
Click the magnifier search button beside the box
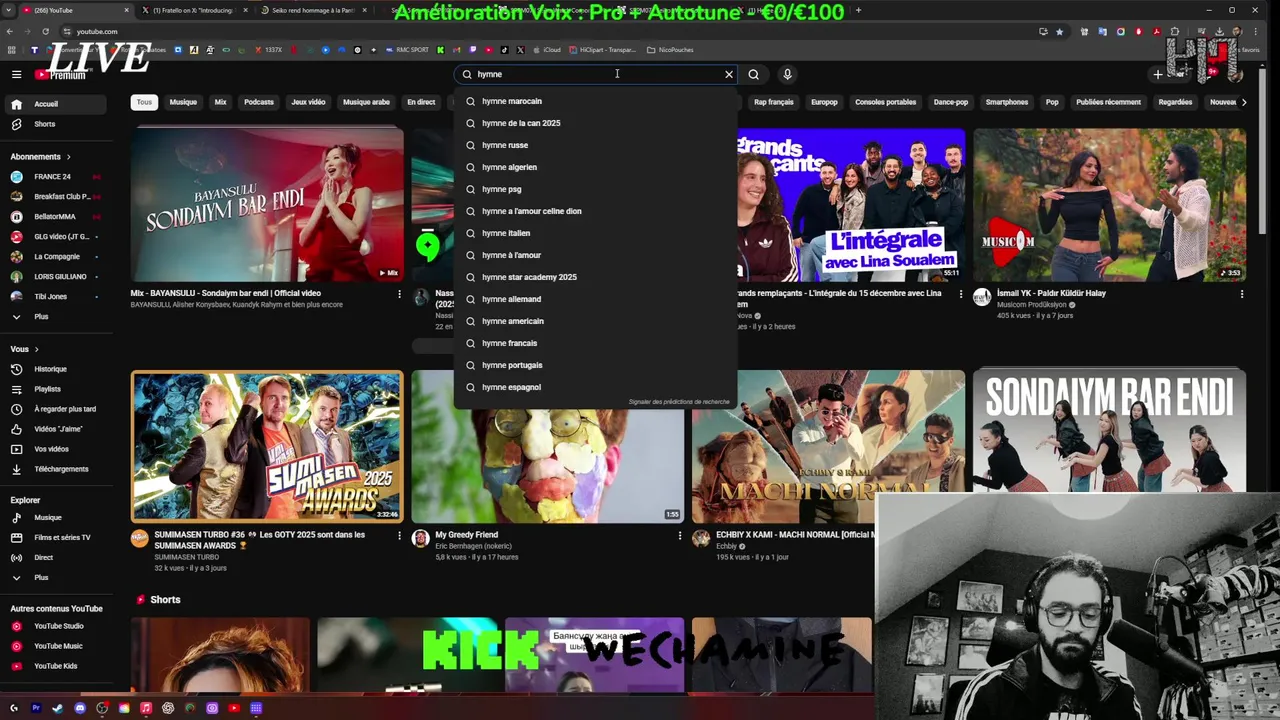pyautogui.click(x=754, y=74)
